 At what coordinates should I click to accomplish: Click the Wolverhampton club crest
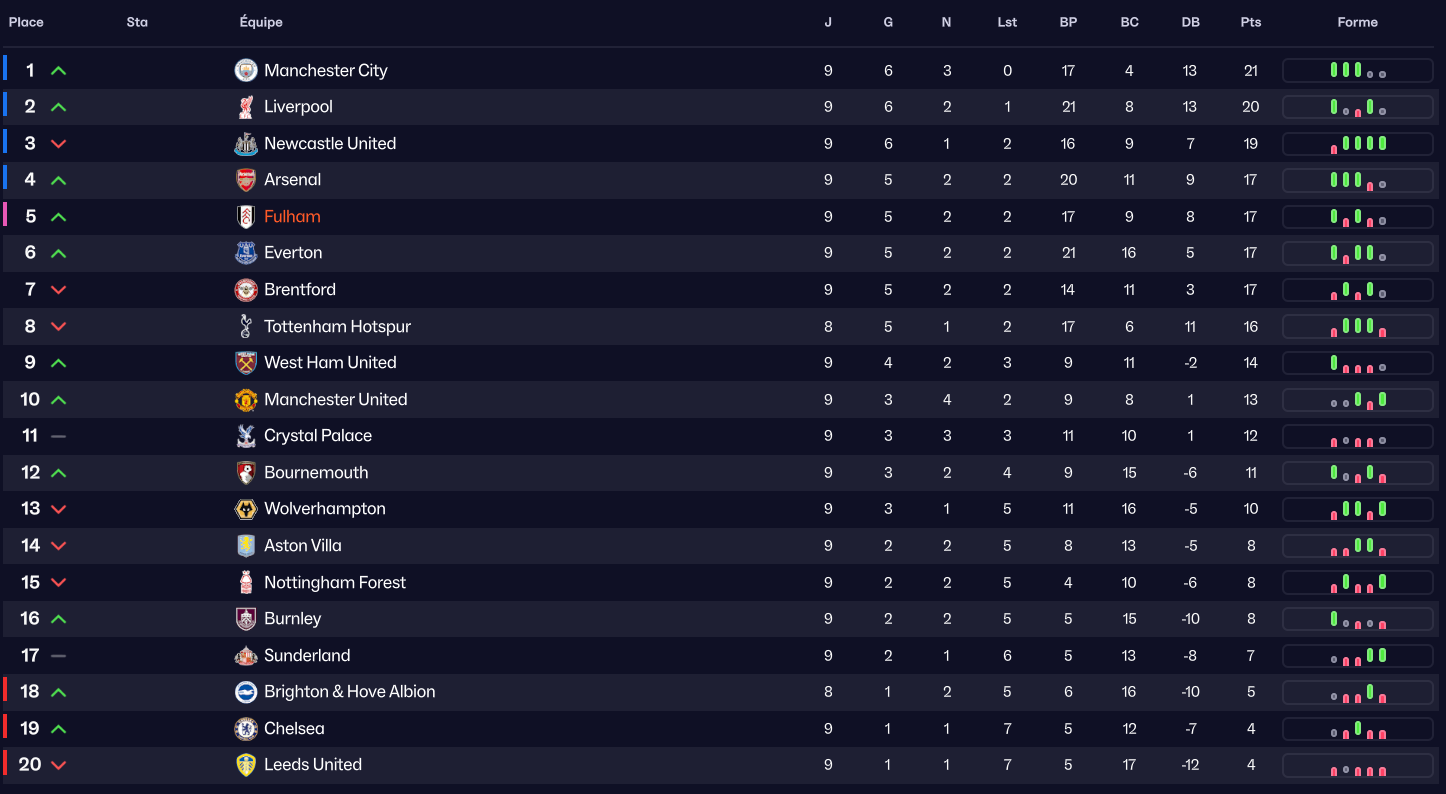pyautogui.click(x=246, y=509)
